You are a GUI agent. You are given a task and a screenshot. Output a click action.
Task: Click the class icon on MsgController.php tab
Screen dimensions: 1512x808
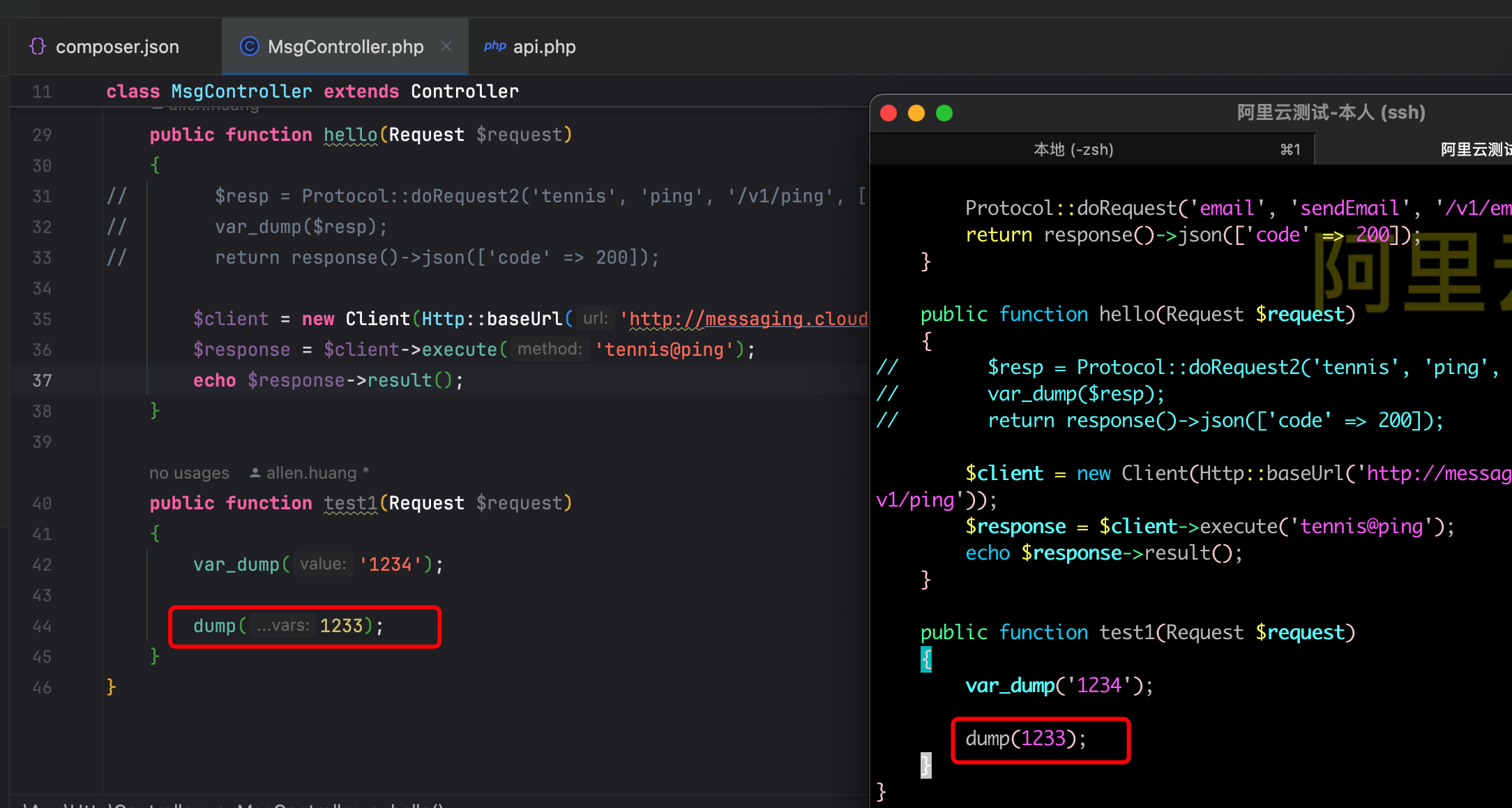click(249, 46)
